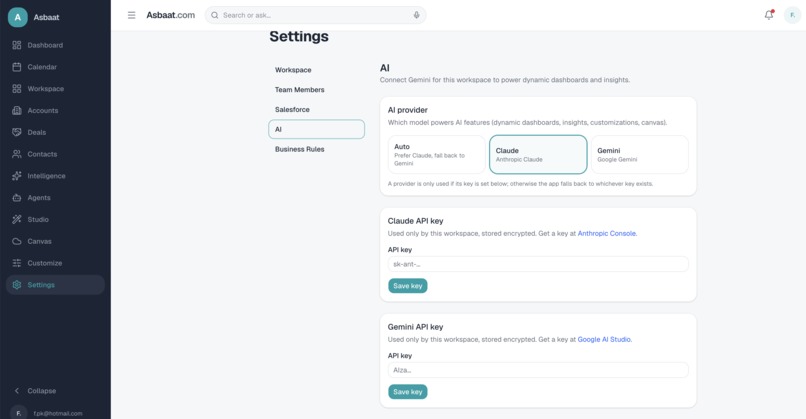Focus the Search or ask field

(x=316, y=15)
